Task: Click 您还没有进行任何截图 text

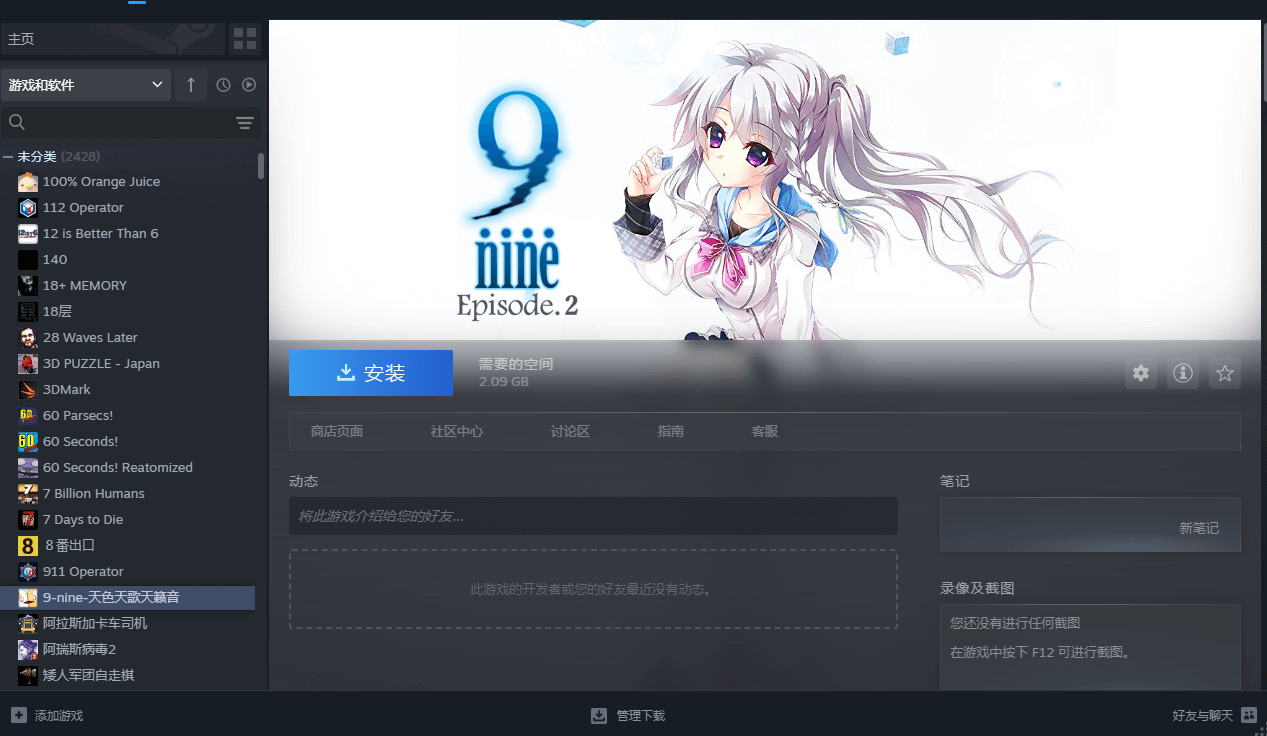Action: (1015, 623)
